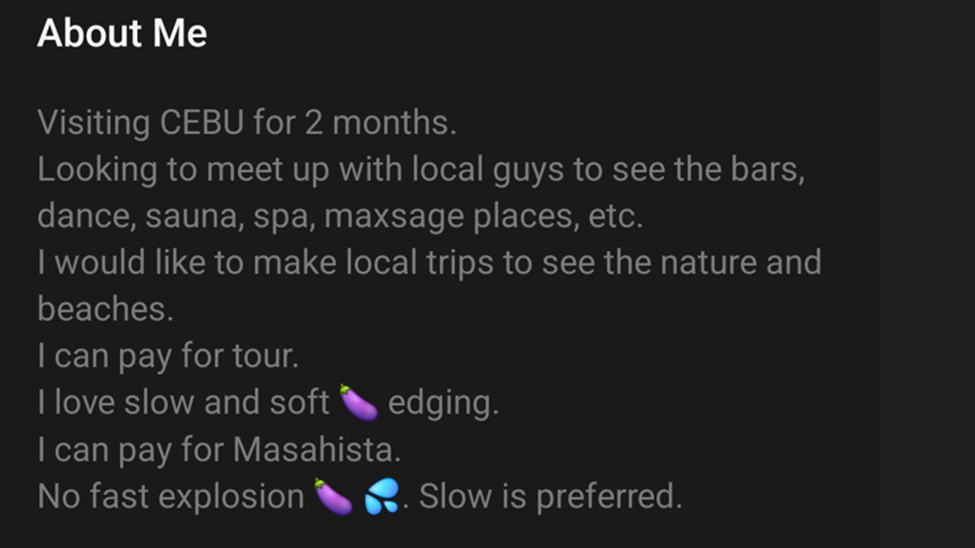Click the eggplant emoji after No fast explosion

tap(333, 496)
